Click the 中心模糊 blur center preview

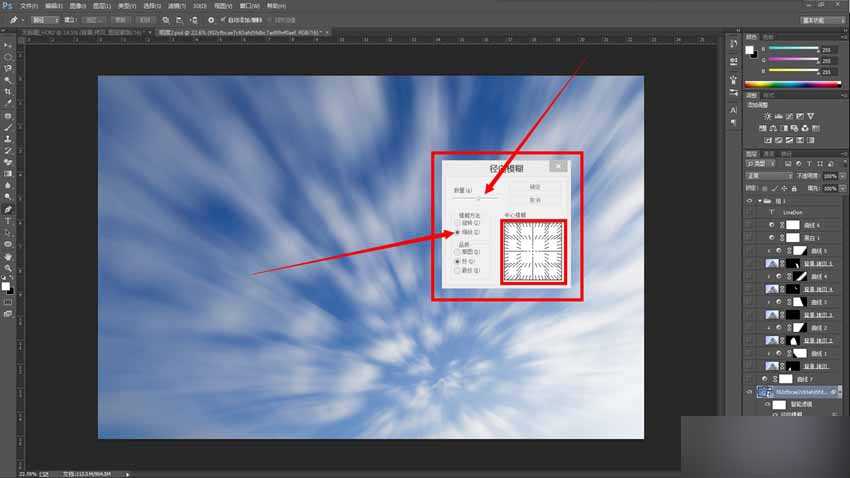pos(533,251)
